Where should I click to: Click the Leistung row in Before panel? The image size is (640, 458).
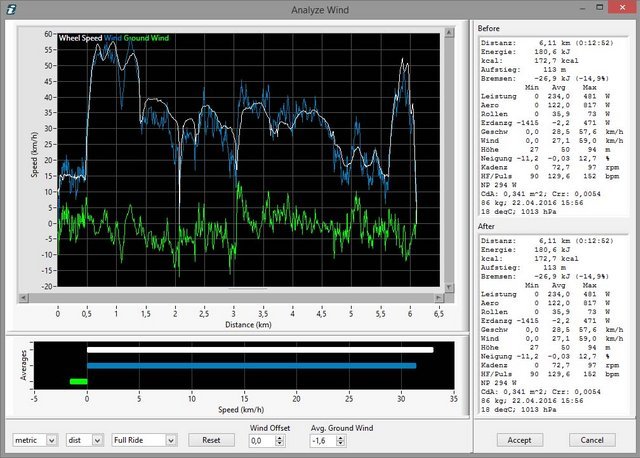point(545,96)
